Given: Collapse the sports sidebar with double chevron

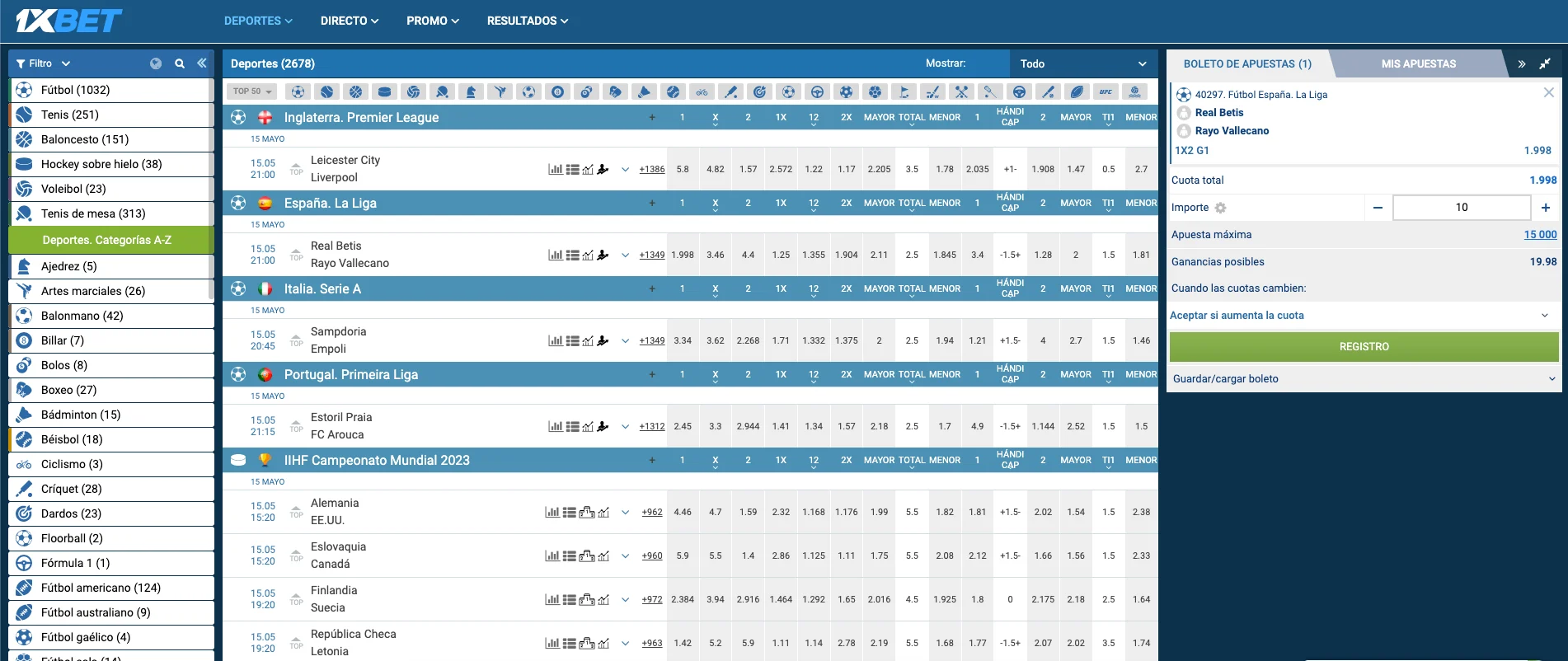Looking at the screenshot, I should (202, 63).
